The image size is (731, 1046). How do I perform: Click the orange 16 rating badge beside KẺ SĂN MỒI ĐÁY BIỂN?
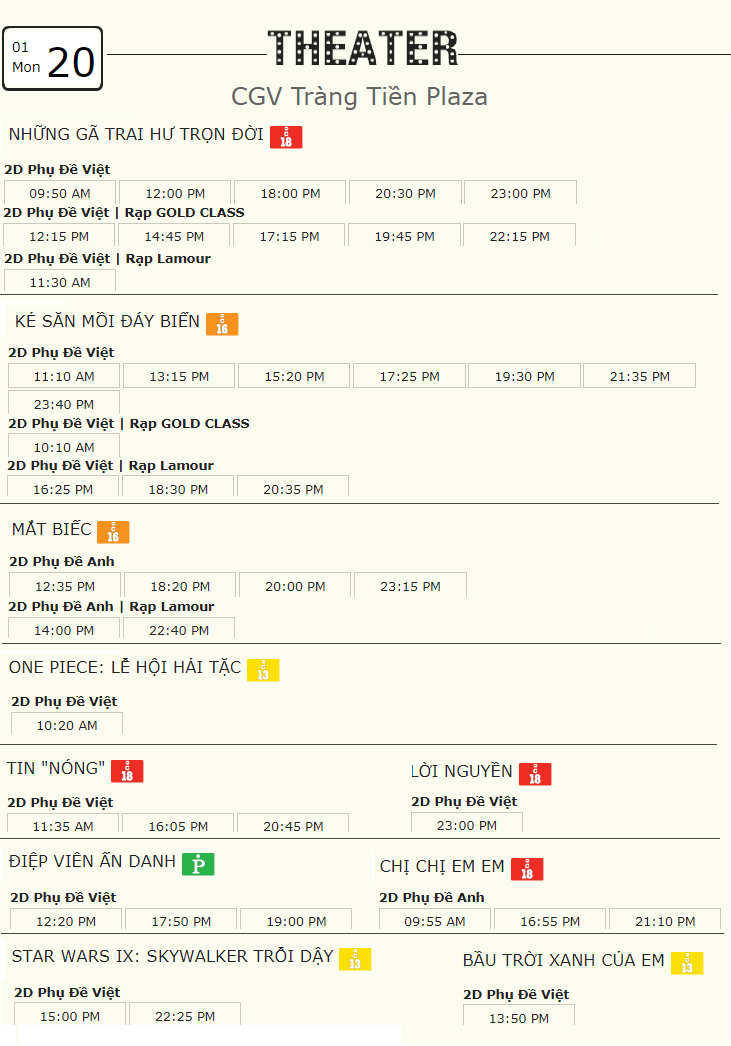coord(222,324)
